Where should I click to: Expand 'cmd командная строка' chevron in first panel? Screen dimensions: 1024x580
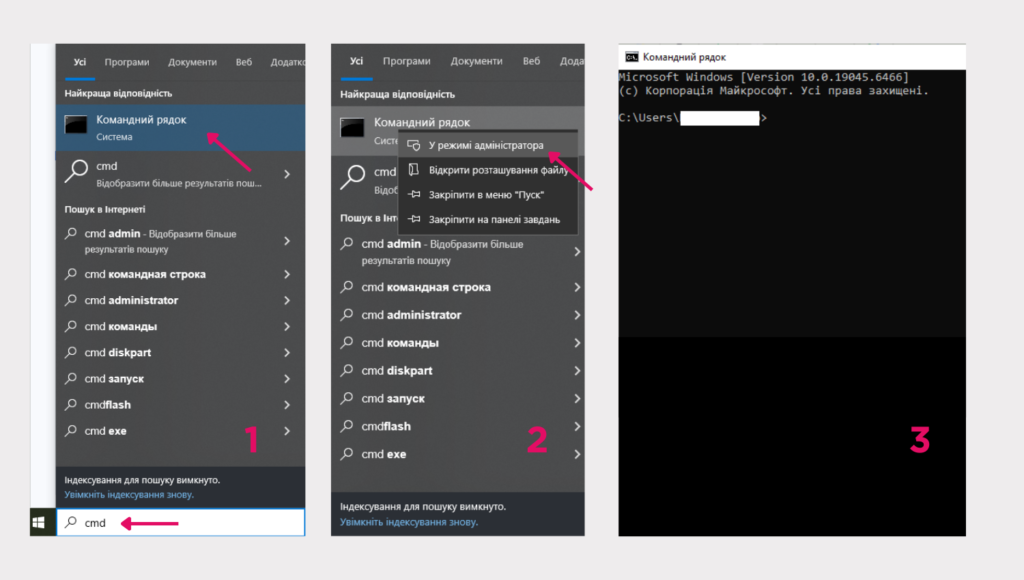287,274
